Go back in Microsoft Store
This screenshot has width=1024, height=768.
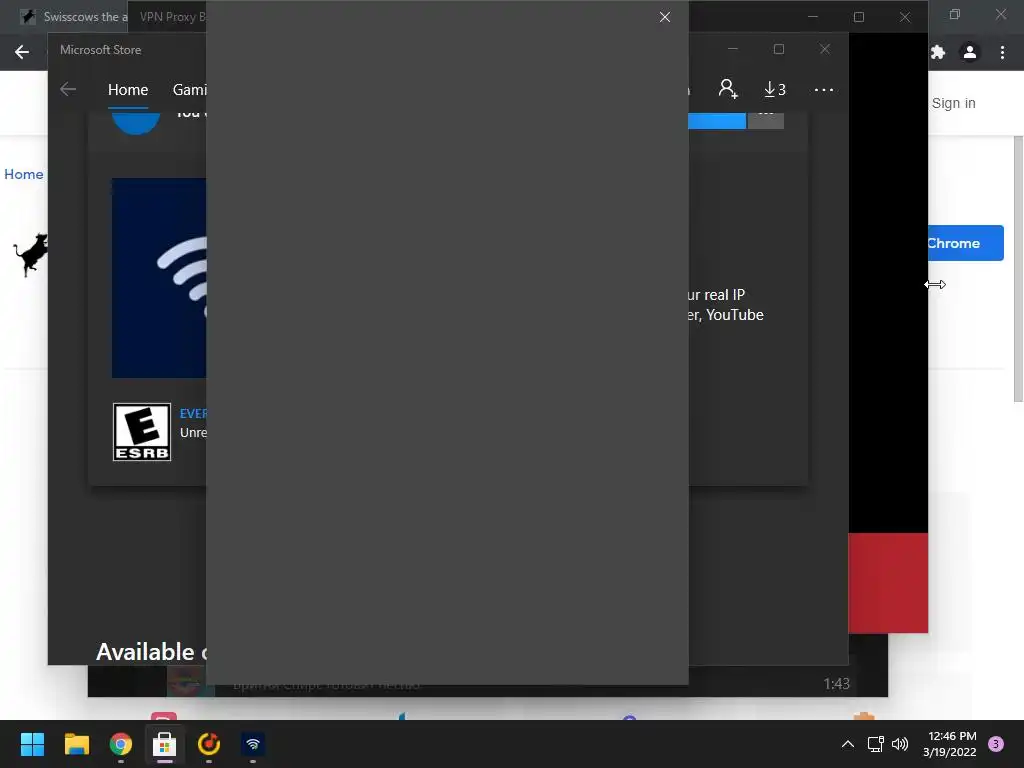tap(68, 89)
